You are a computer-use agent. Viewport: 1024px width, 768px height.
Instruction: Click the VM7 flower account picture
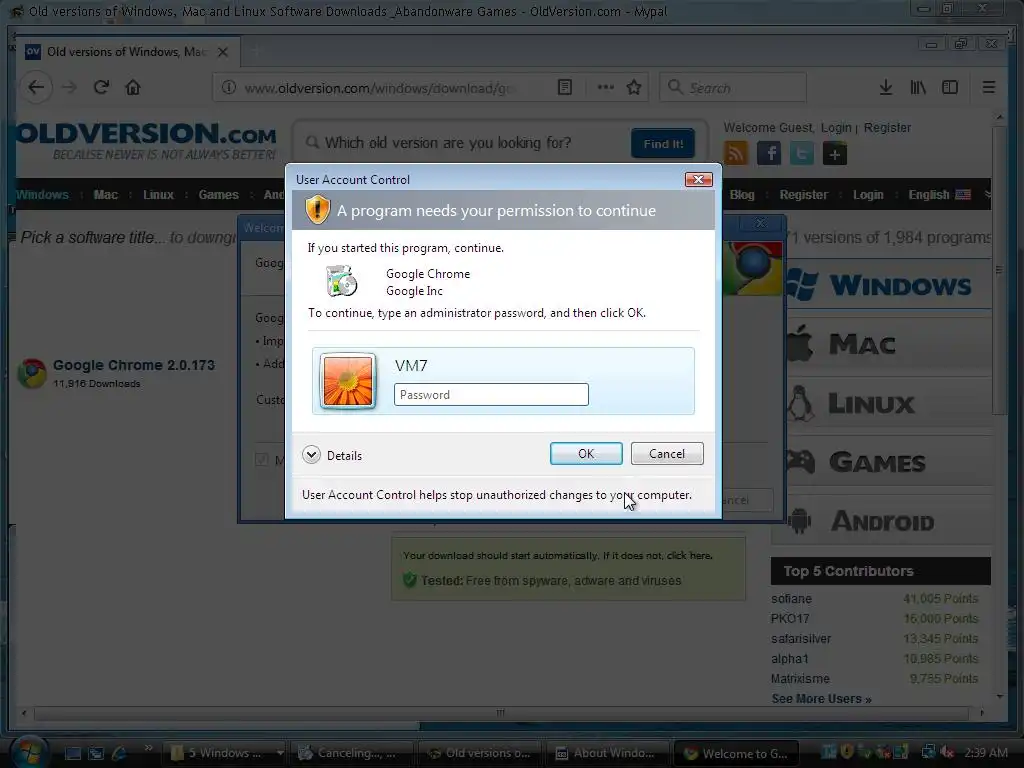pos(348,381)
